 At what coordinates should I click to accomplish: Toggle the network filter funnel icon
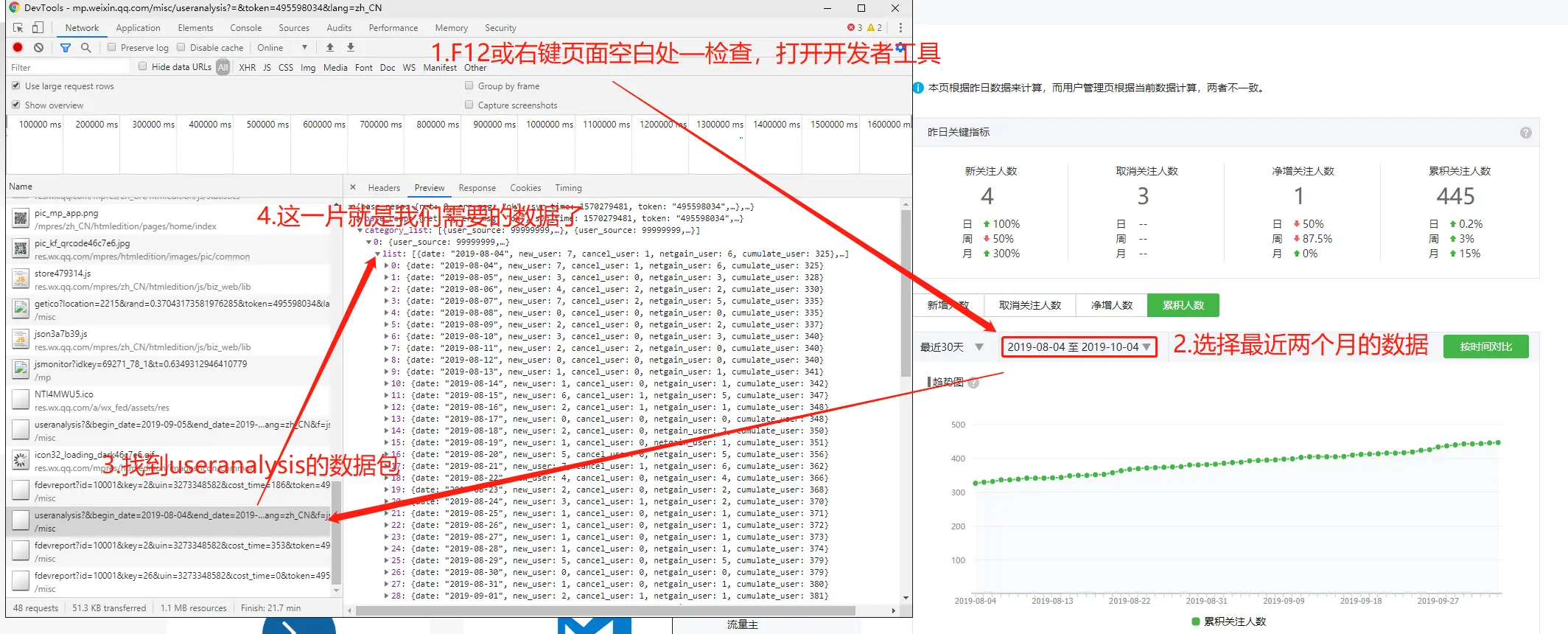[x=66, y=47]
